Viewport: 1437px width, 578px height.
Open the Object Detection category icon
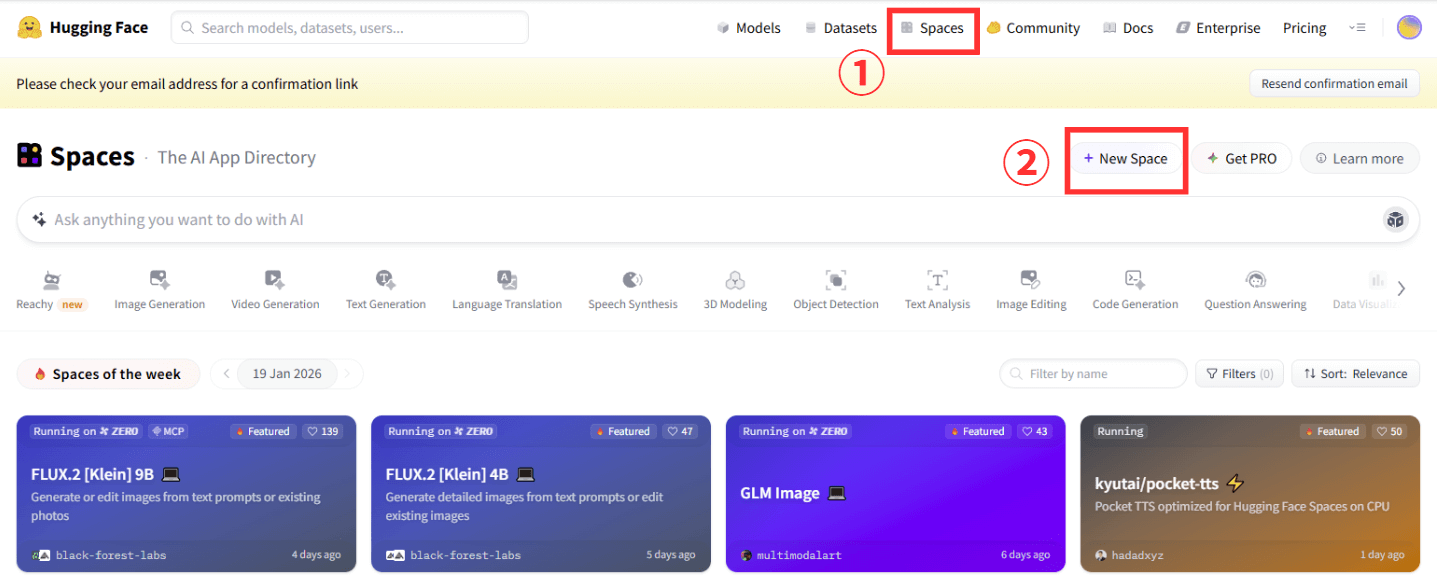(x=835, y=281)
